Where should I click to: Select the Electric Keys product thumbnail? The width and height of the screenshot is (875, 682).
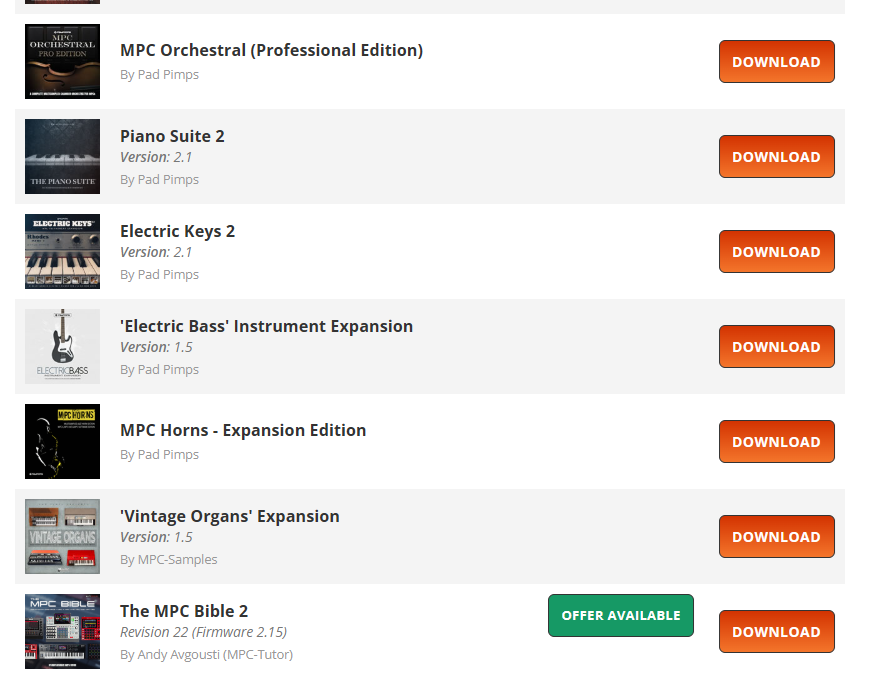(x=62, y=251)
